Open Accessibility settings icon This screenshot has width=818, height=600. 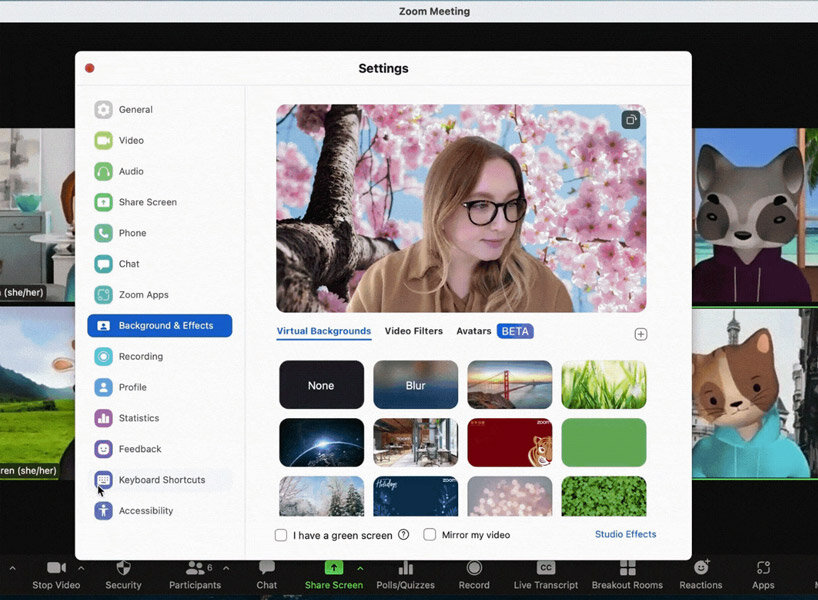pos(103,510)
